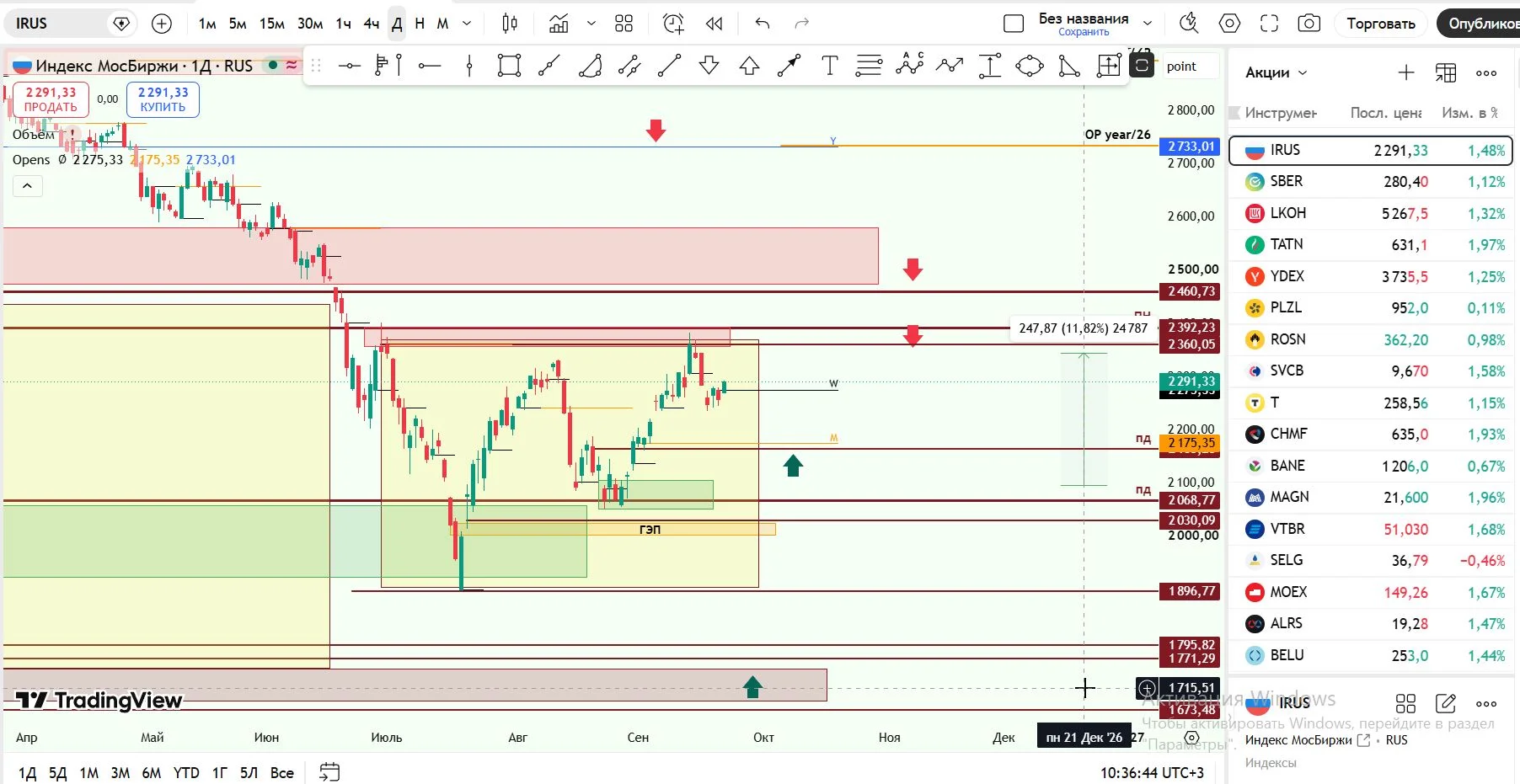Image resolution: width=1520 pixels, height=784 pixels.
Task: Switch to the 1м timeframe
Action: [207, 24]
